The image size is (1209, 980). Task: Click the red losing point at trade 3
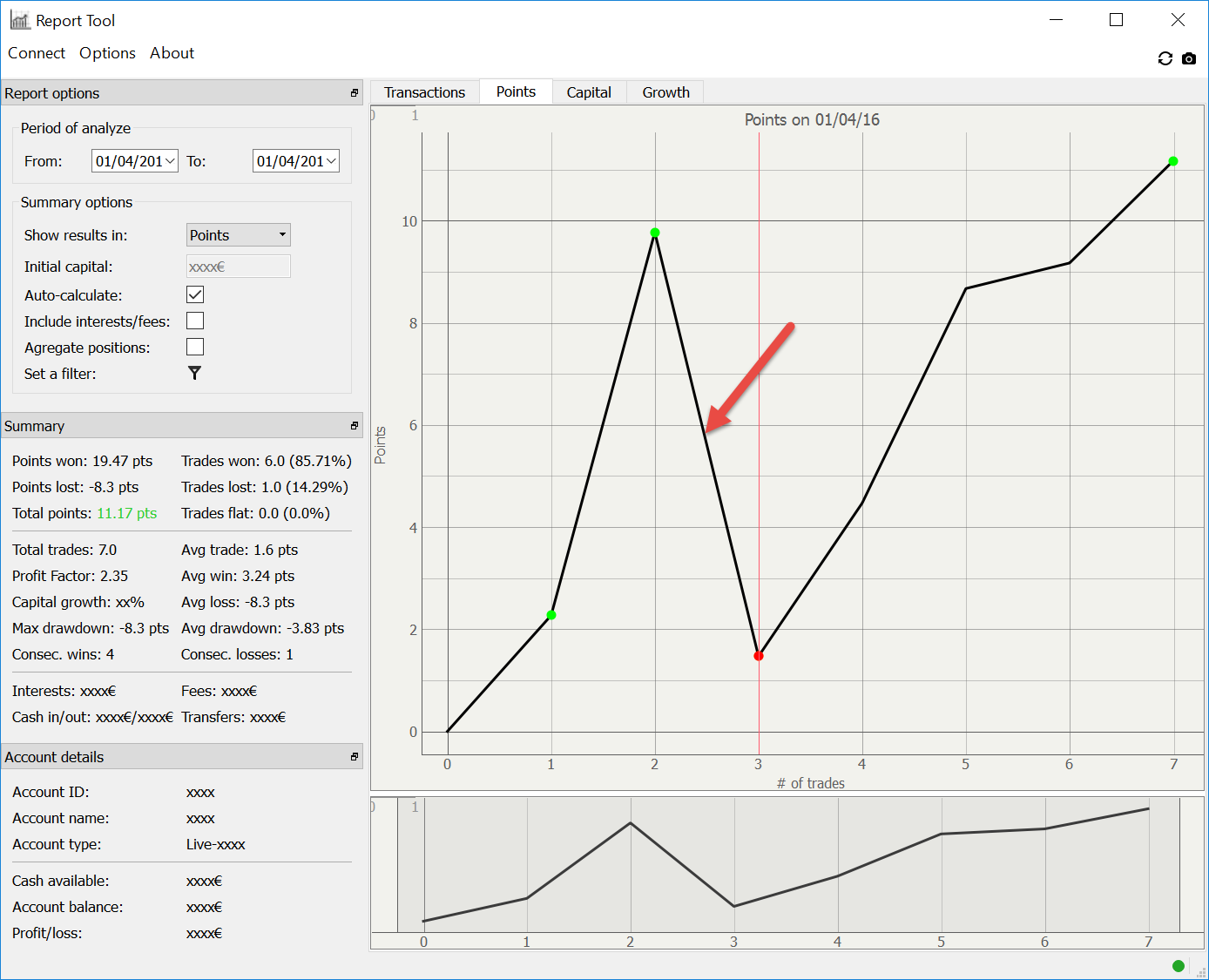(759, 656)
